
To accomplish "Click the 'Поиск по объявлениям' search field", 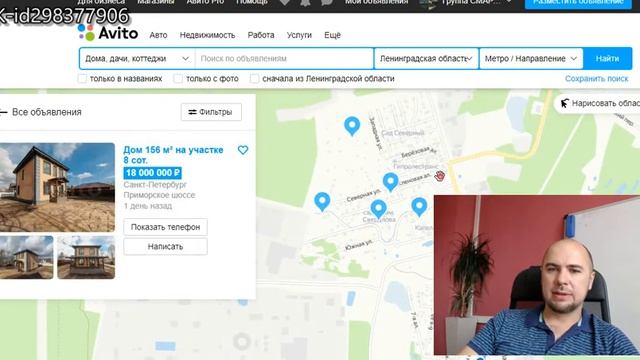I will coord(284,59).
